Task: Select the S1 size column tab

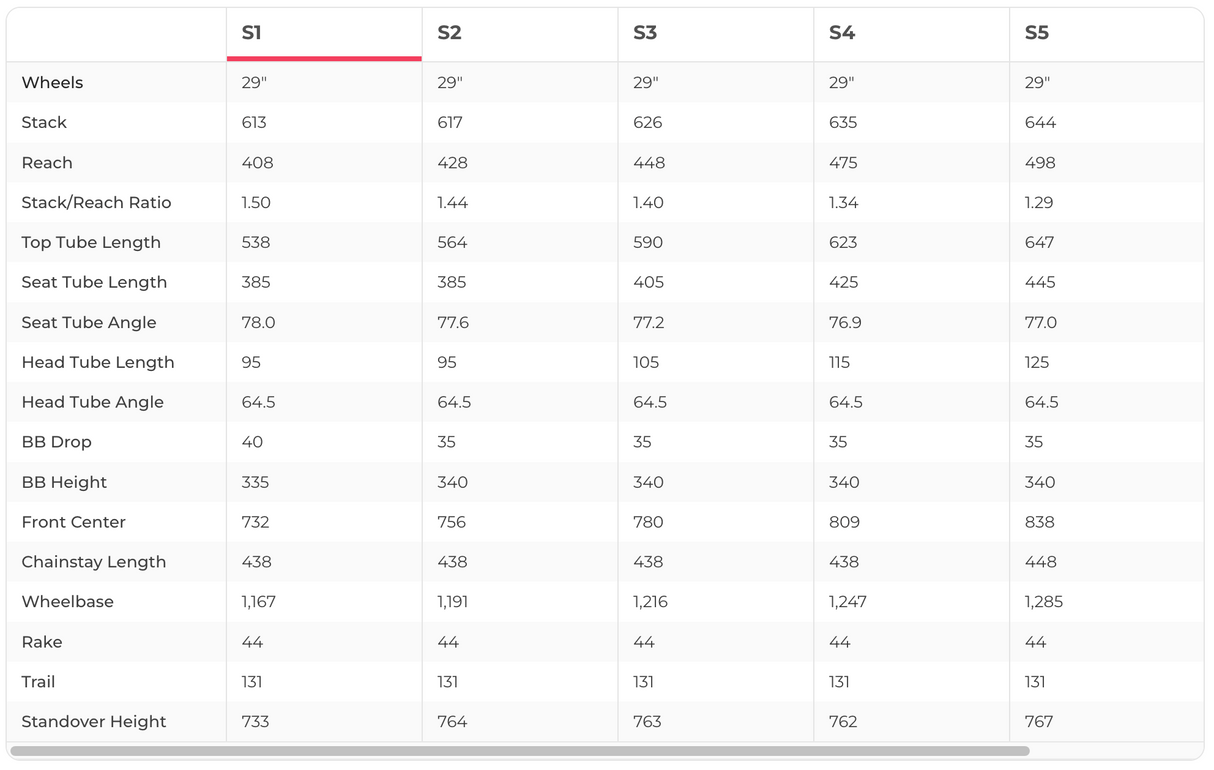Action: [x=252, y=33]
